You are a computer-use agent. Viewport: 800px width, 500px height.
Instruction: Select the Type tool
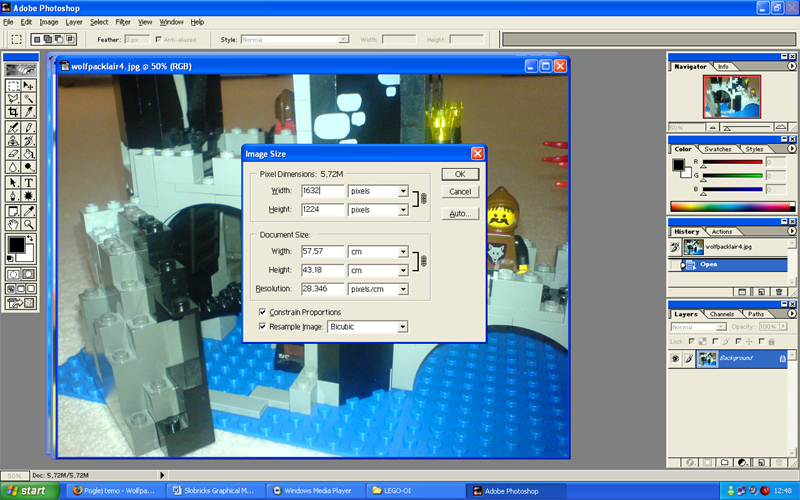coord(29,182)
